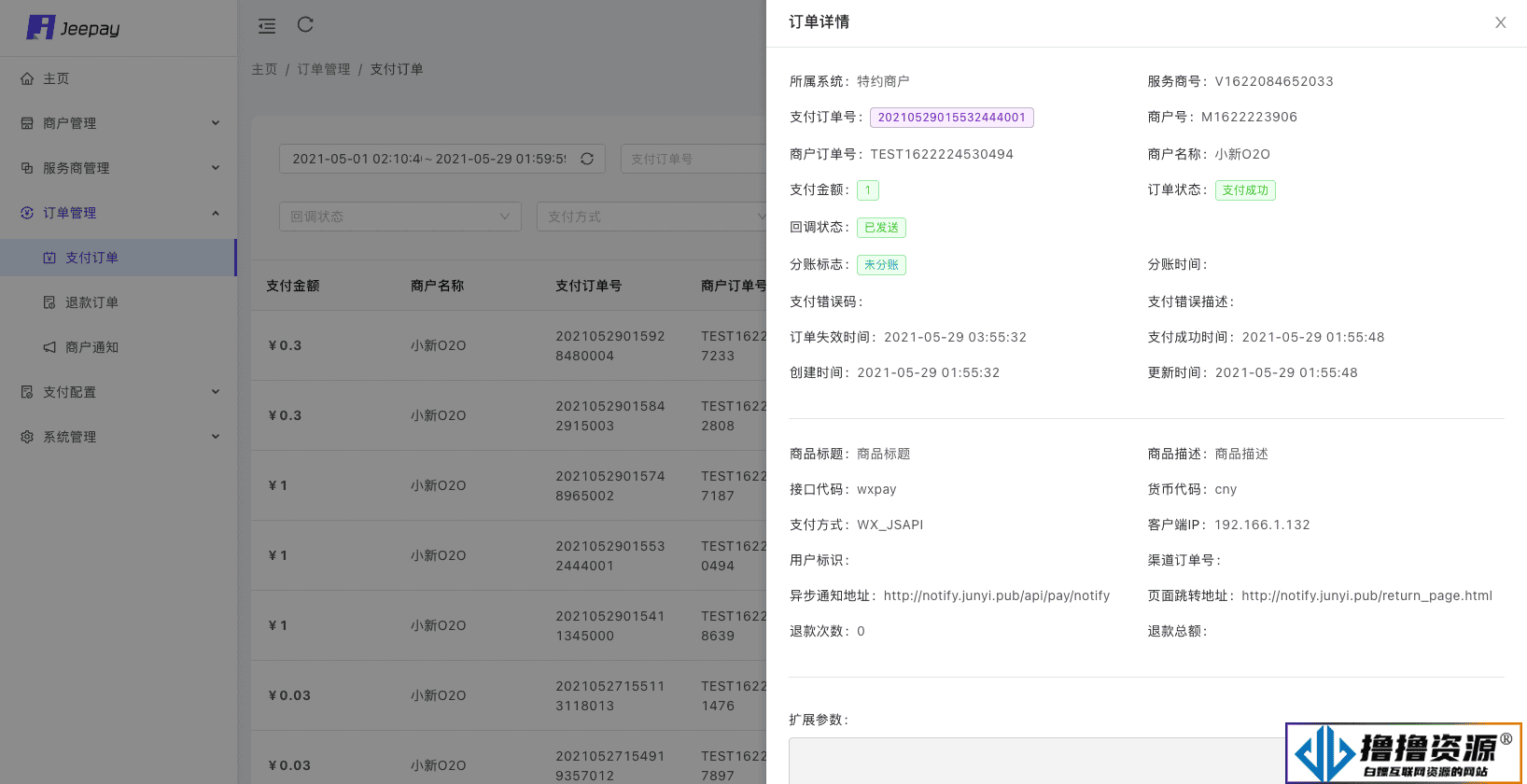The width and height of the screenshot is (1527, 784).
Task: Click the WX_JSAPI payment method value
Action: [x=890, y=525]
